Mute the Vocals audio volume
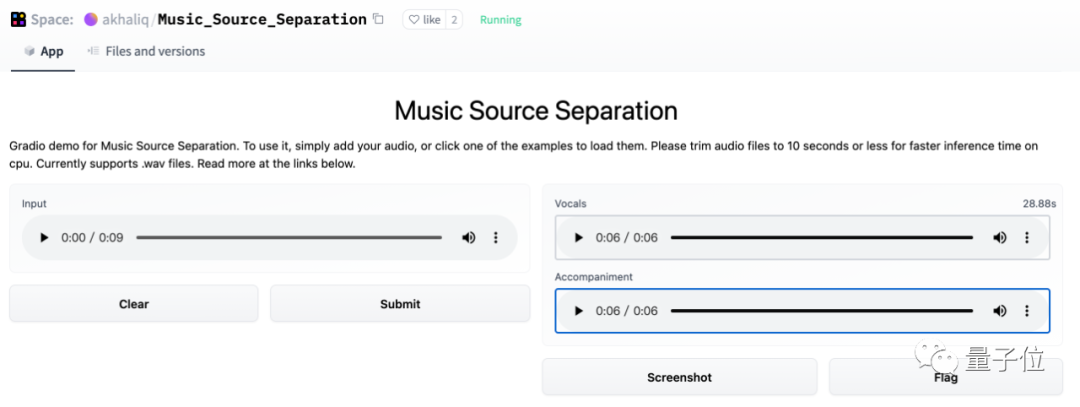 [999, 238]
